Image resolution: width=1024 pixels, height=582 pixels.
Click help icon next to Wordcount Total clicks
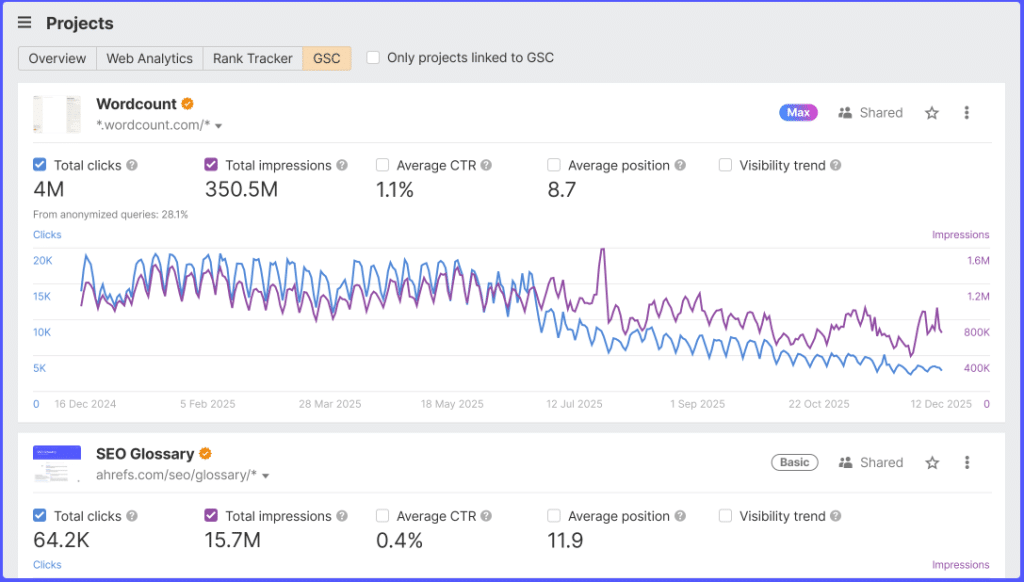pos(132,166)
